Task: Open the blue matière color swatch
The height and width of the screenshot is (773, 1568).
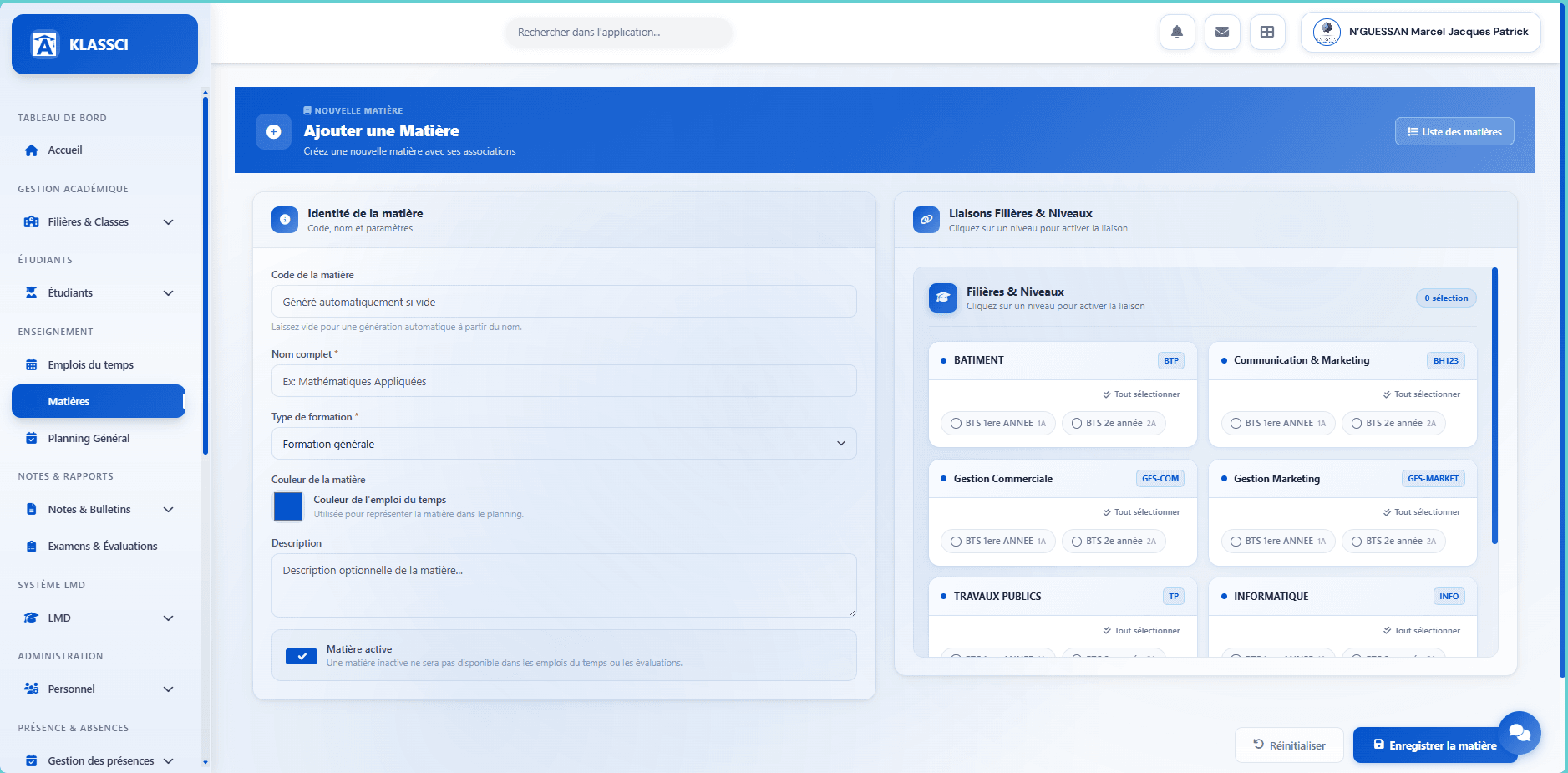Action: pyautogui.click(x=288, y=506)
